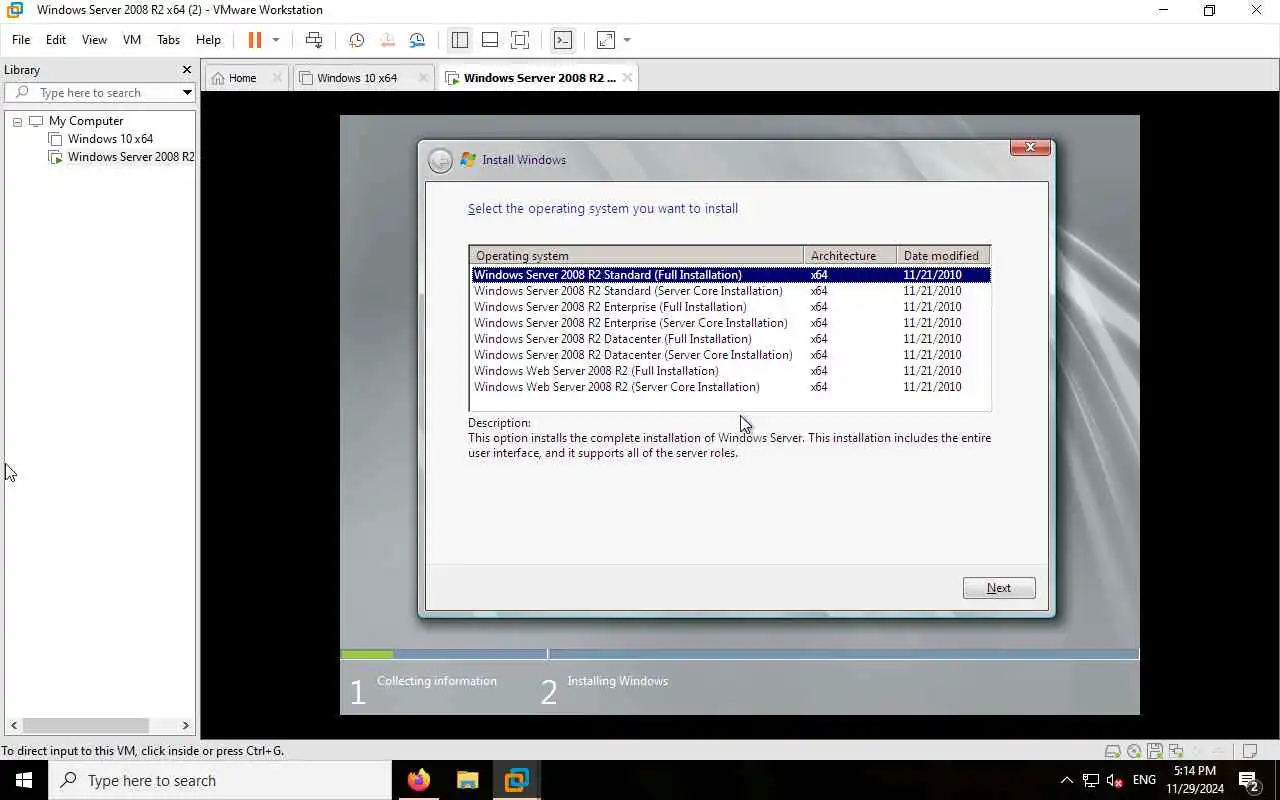This screenshot has width=1280, height=800.
Task: Select Windows Web Server 2008 R2 (Server Core Installation)
Action: (x=730, y=387)
